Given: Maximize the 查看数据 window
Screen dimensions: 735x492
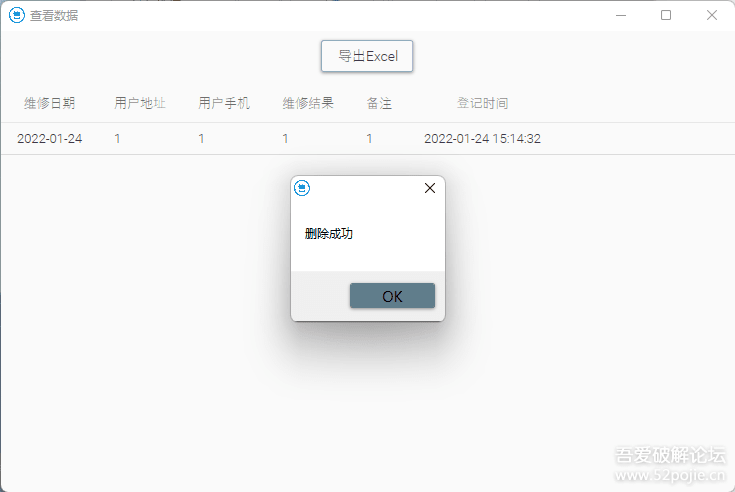Looking at the screenshot, I should pyautogui.click(x=666, y=15).
